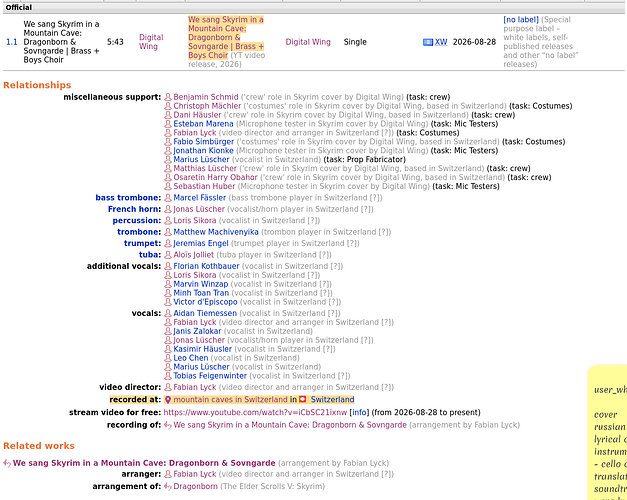627x500 pixels.
Task: Open Victor d'Episcopo artist link
Action: (x=205, y=302)
